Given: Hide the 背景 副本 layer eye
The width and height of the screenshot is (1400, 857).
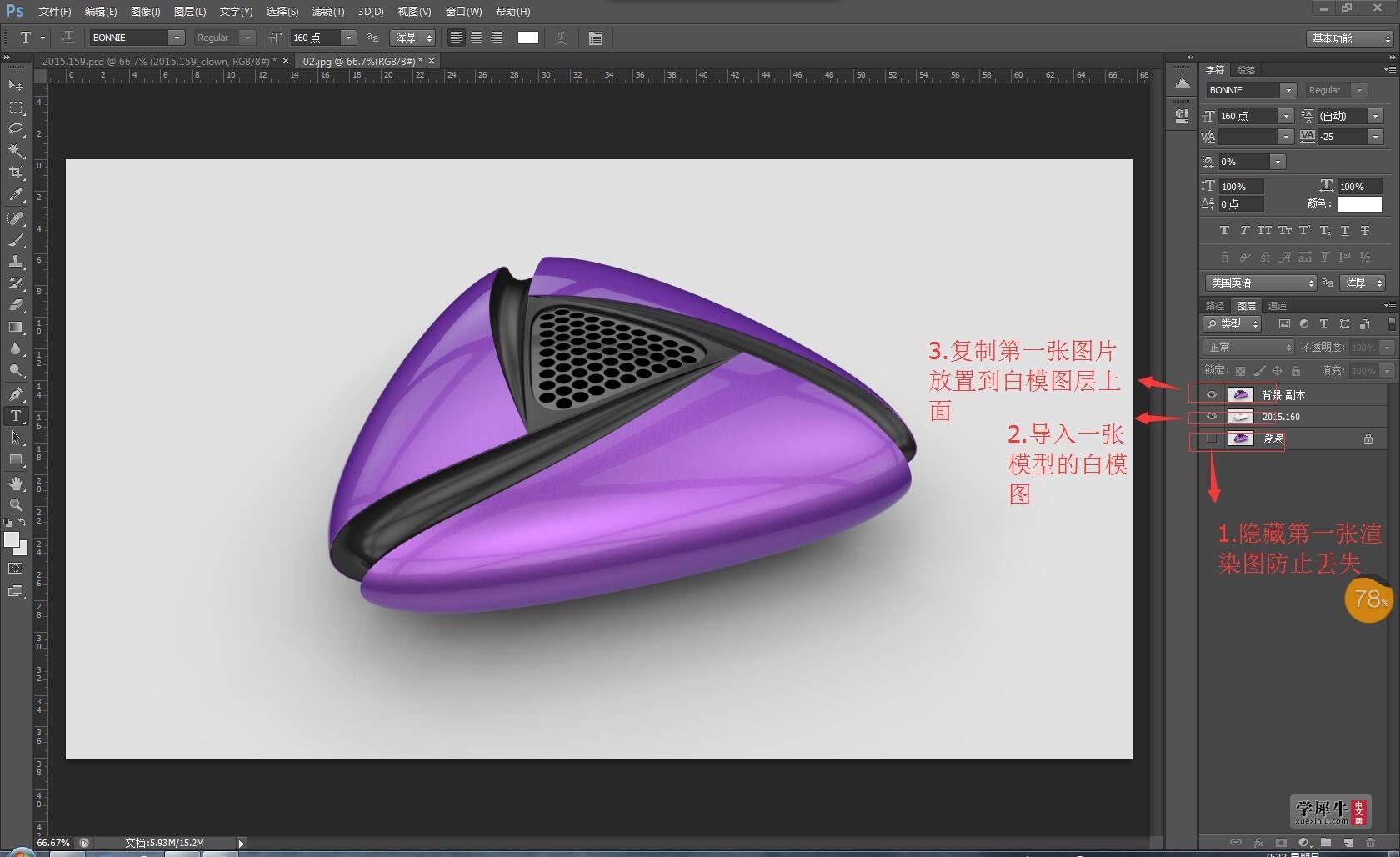Looking at the screenshot, I should (x=1211, y=394).
